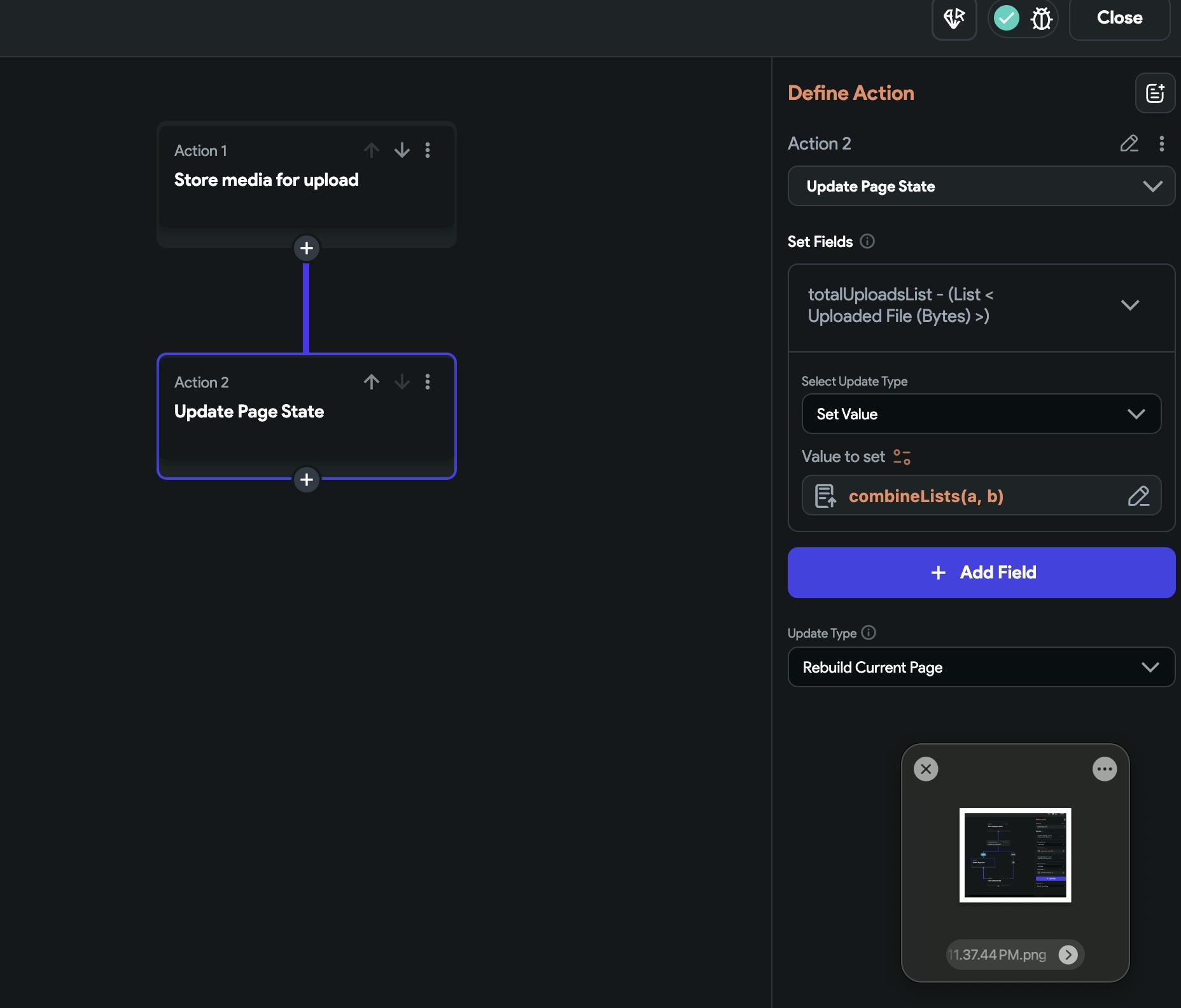Image resolution: width=1181 pixels, height=1008 pixels.
Task: Open the Rebuild Current Page dropdown
Action: (981, 668)
